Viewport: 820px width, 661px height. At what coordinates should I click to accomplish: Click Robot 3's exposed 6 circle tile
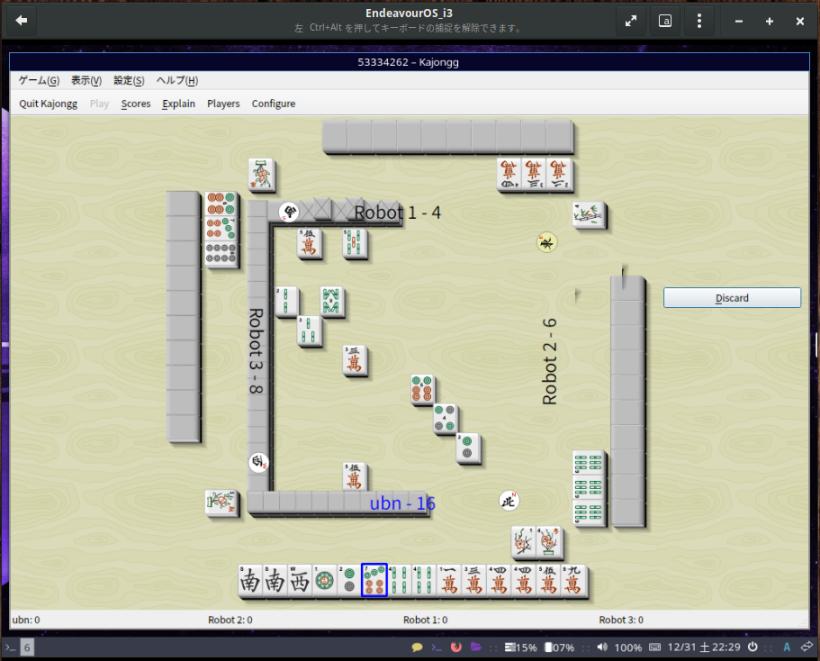[222, 204]
